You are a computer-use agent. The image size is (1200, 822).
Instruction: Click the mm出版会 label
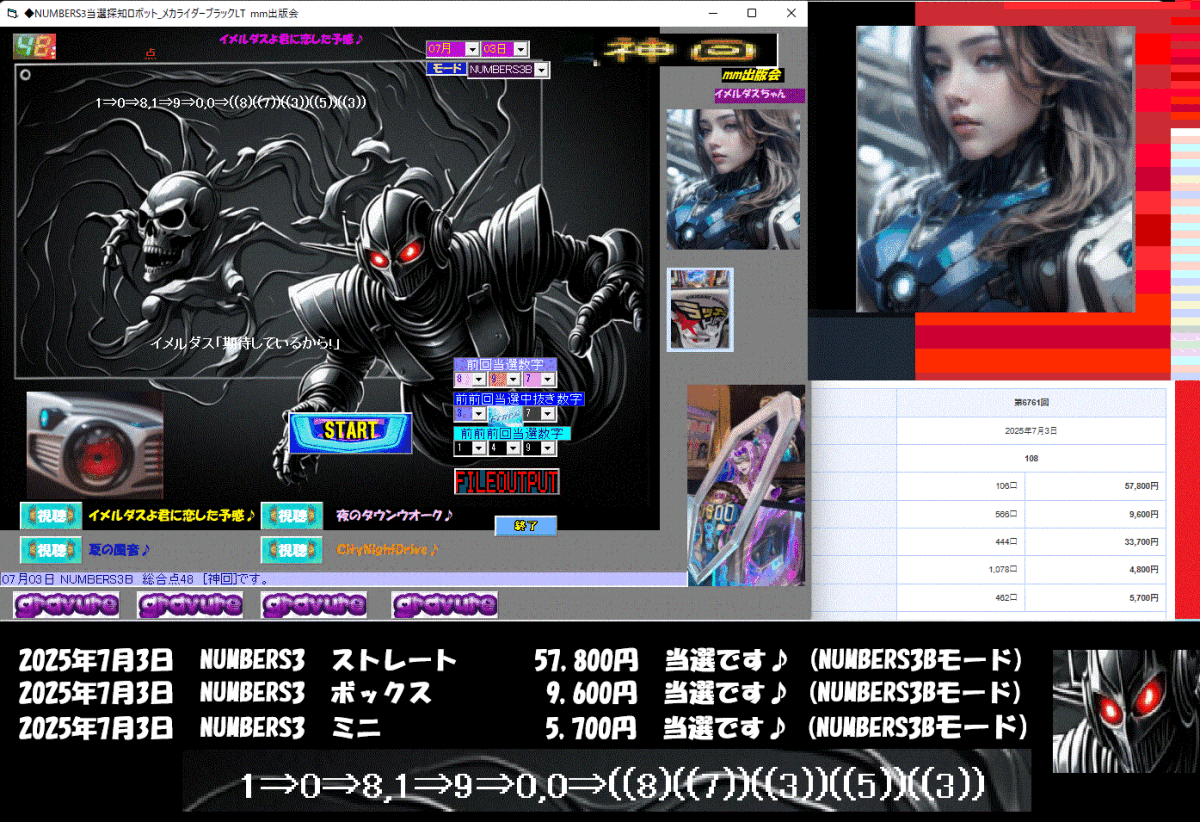coord(751,75)
